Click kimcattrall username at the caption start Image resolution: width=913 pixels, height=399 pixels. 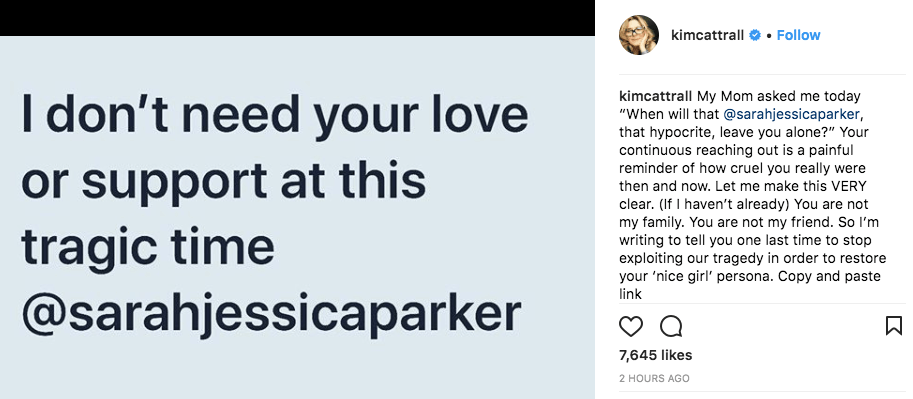click(x=655, y=96)
